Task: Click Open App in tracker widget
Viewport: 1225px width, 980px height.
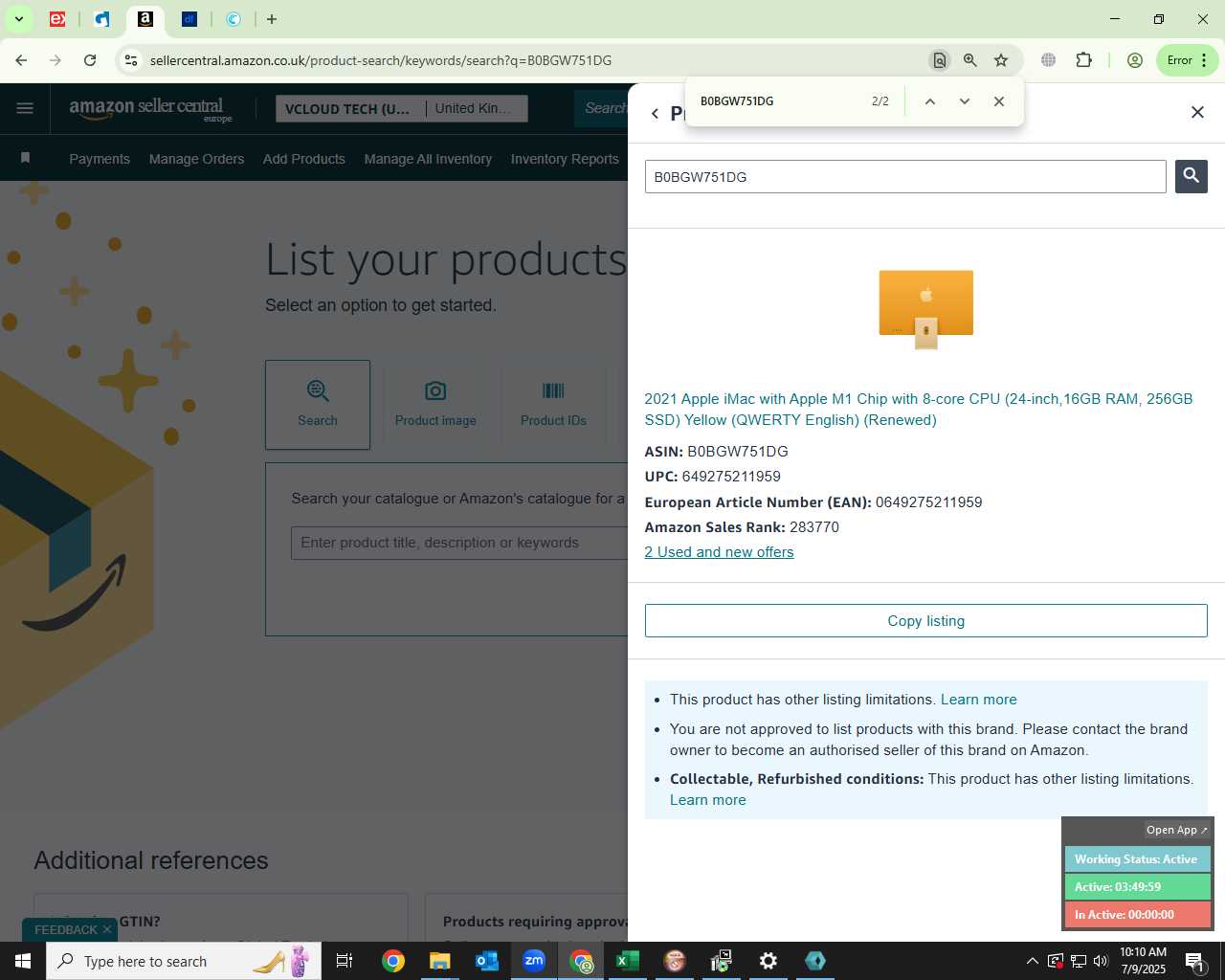Action: click(1177, 830)
